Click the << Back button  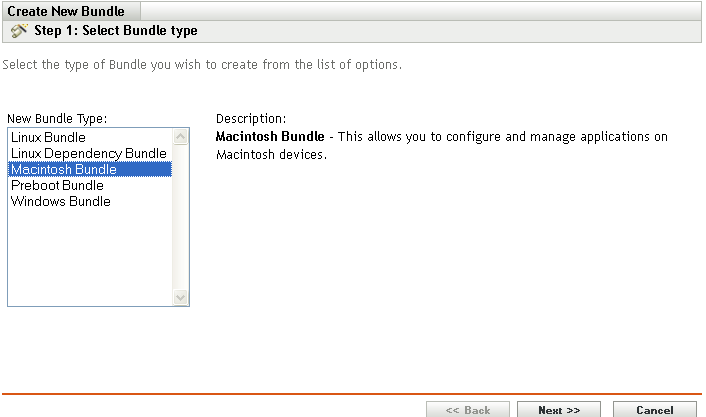pyautogui.click(x=467, y=410)
